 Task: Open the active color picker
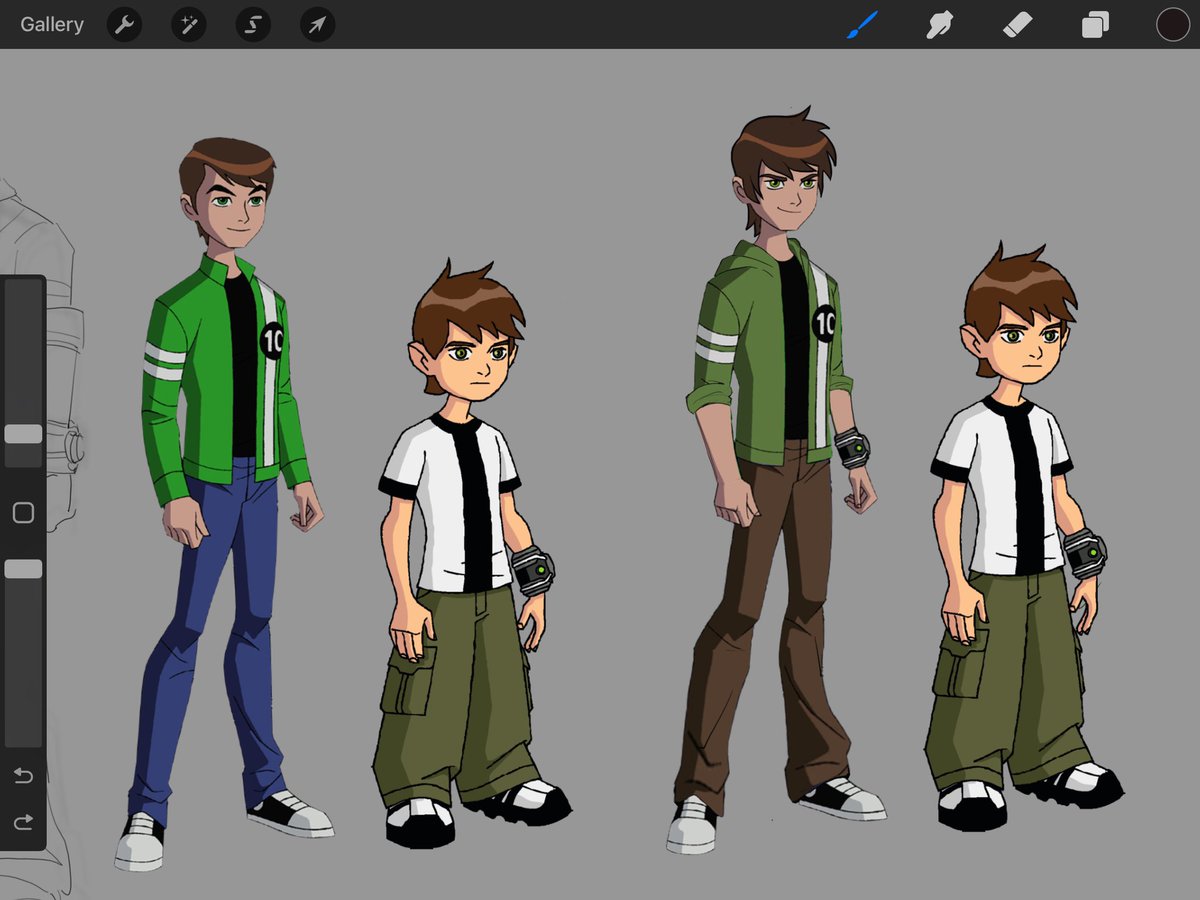1173,24
